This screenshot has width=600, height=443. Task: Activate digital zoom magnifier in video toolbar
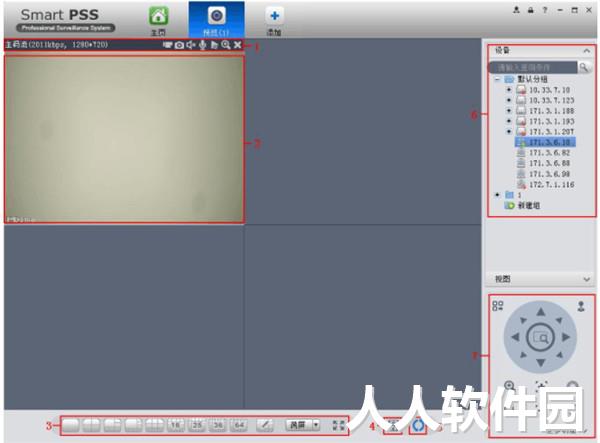(x=226, y=45)
